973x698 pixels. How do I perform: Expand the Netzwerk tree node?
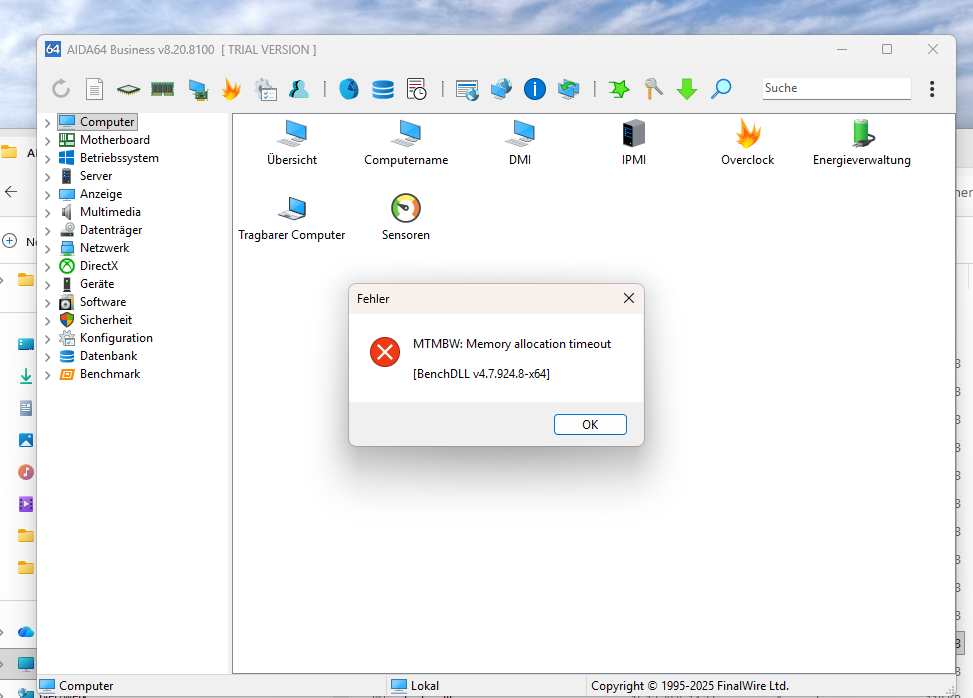click(x=48, y=249)
